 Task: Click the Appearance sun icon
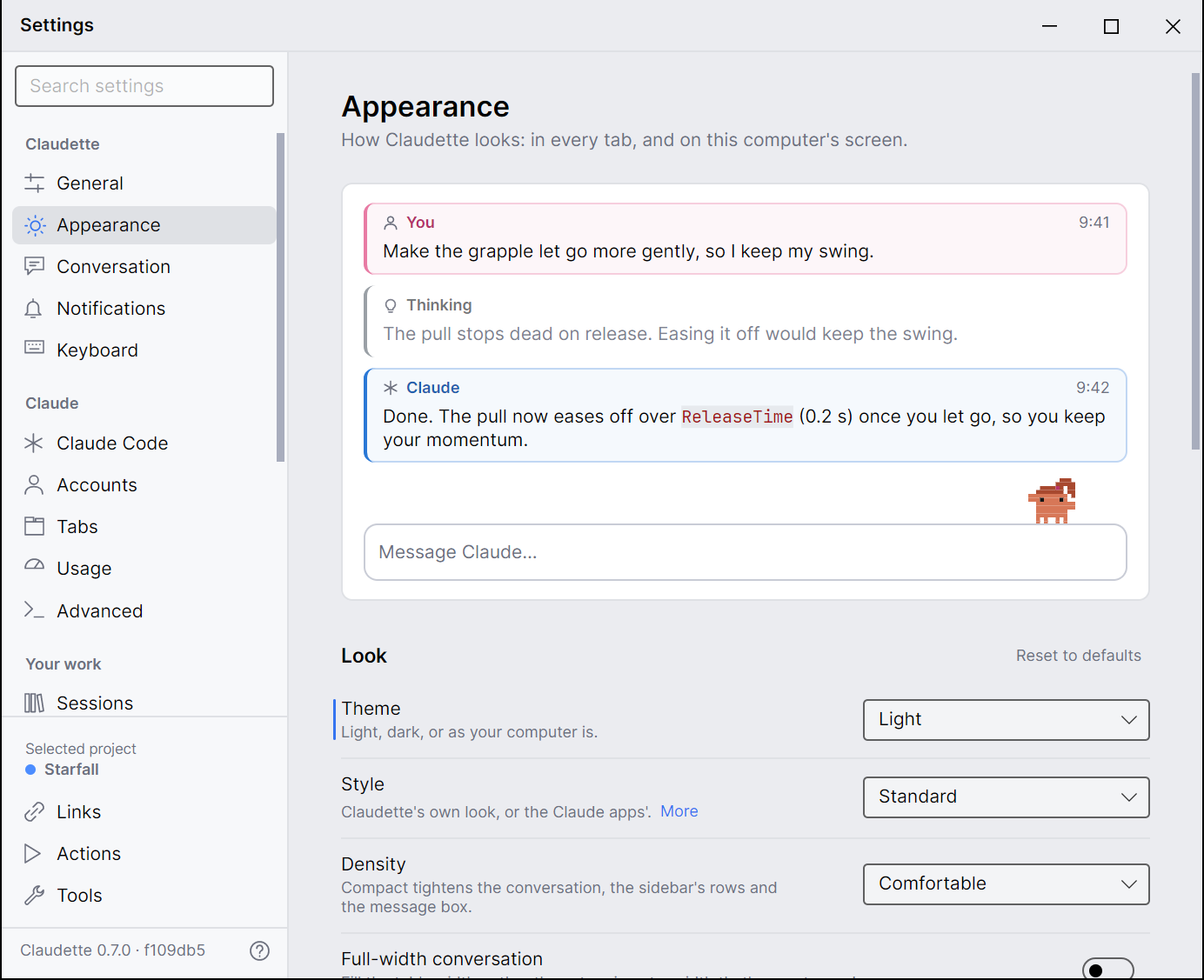pos(34,226)
